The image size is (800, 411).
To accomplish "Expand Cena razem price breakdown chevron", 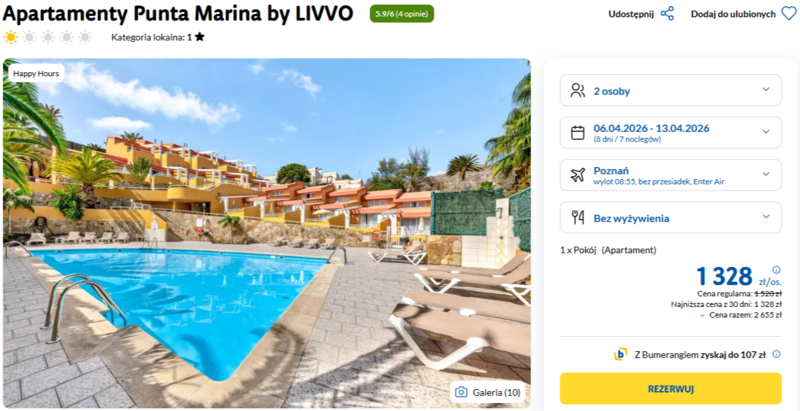I will point(703,315).
